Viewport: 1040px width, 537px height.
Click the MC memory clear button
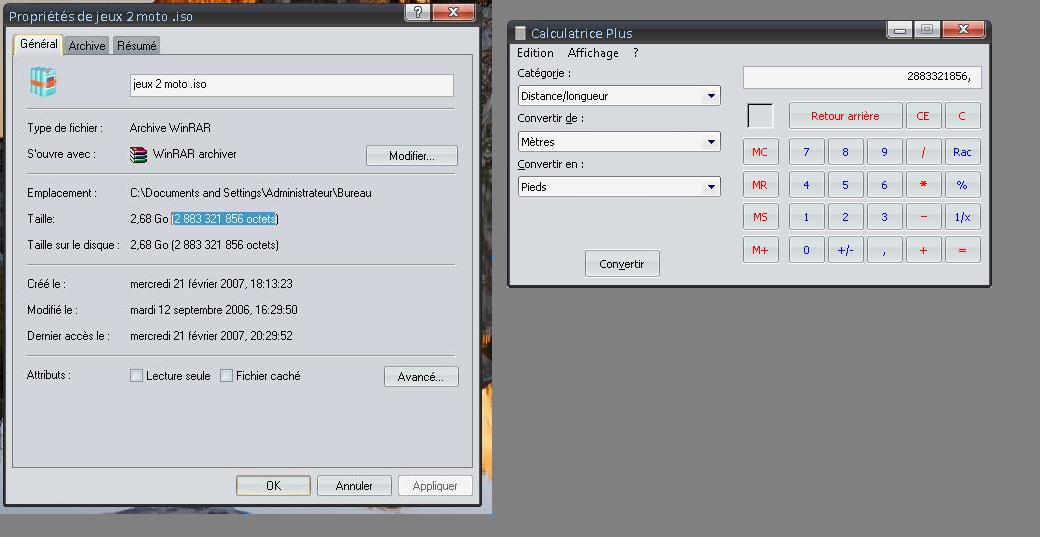pyautogui.click(x=760, y=152)
